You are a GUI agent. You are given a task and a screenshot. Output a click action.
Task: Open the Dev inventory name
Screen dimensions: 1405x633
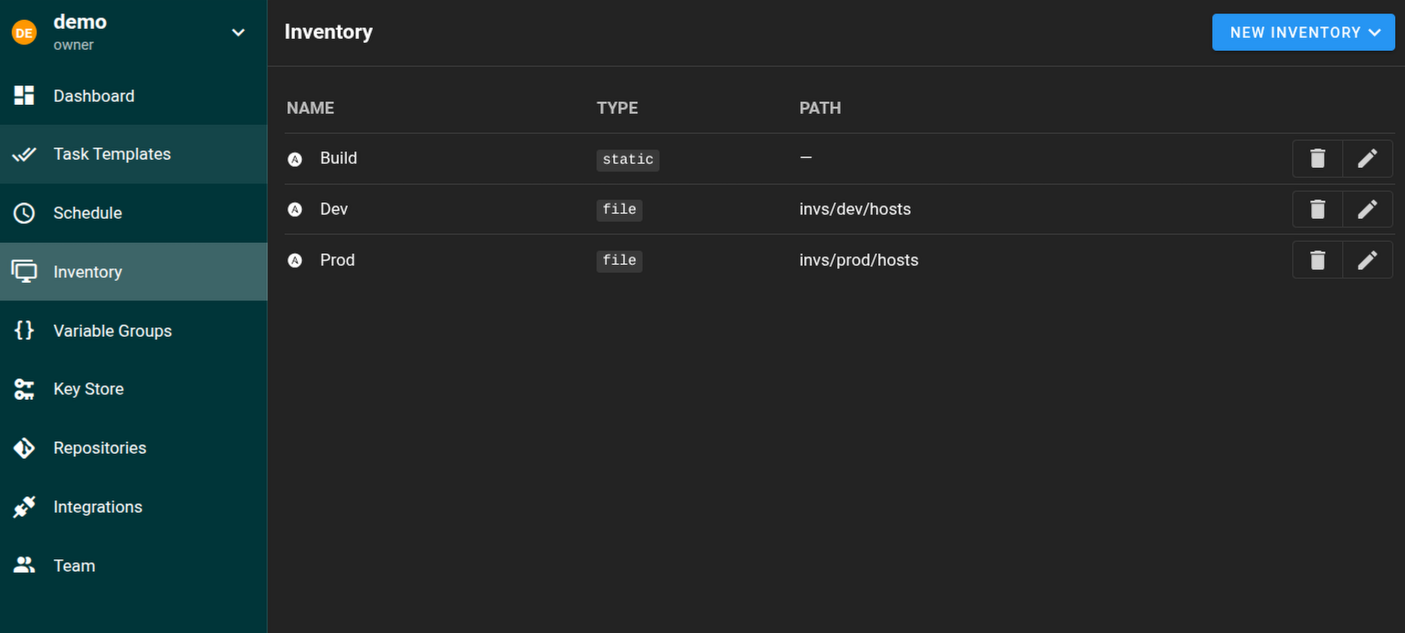point(334,209)
